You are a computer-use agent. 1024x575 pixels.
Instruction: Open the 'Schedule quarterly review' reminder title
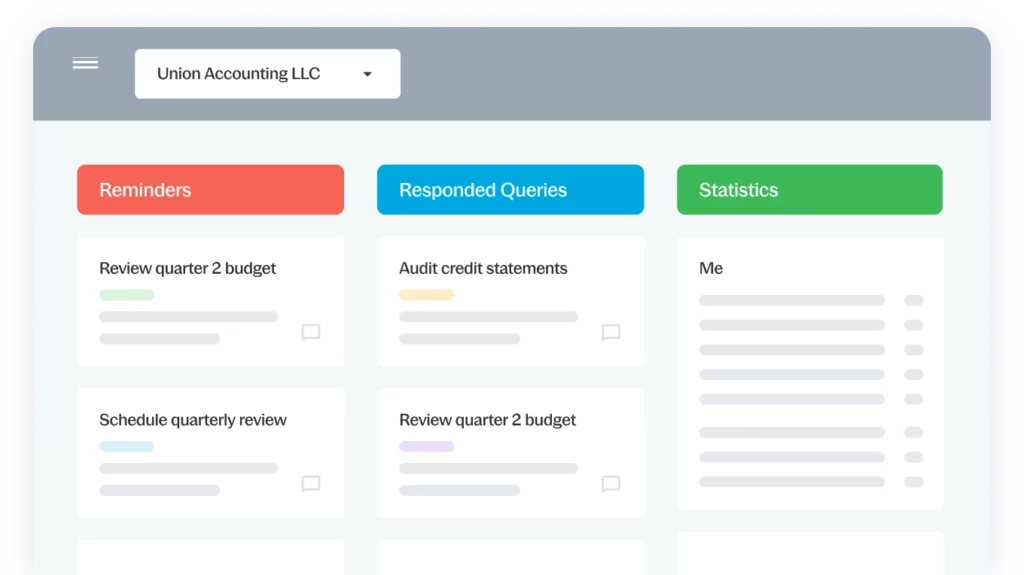tap(192, 420)
